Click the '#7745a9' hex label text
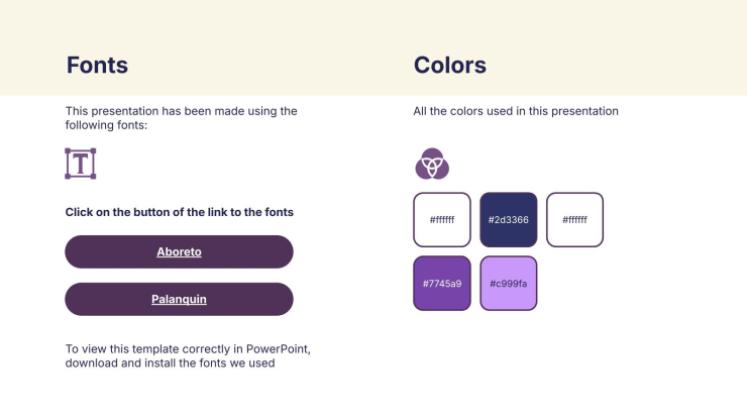The width and height of the screenshot is (747, 420). coord(442,284)
